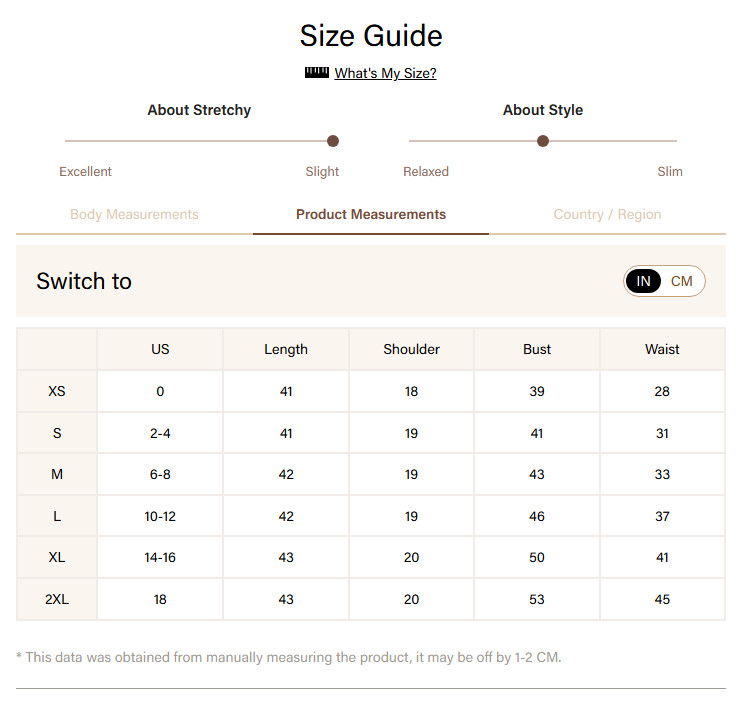The image size is (742, 701).
Task: Click the Size Guide heading
Action: point(371,36)
